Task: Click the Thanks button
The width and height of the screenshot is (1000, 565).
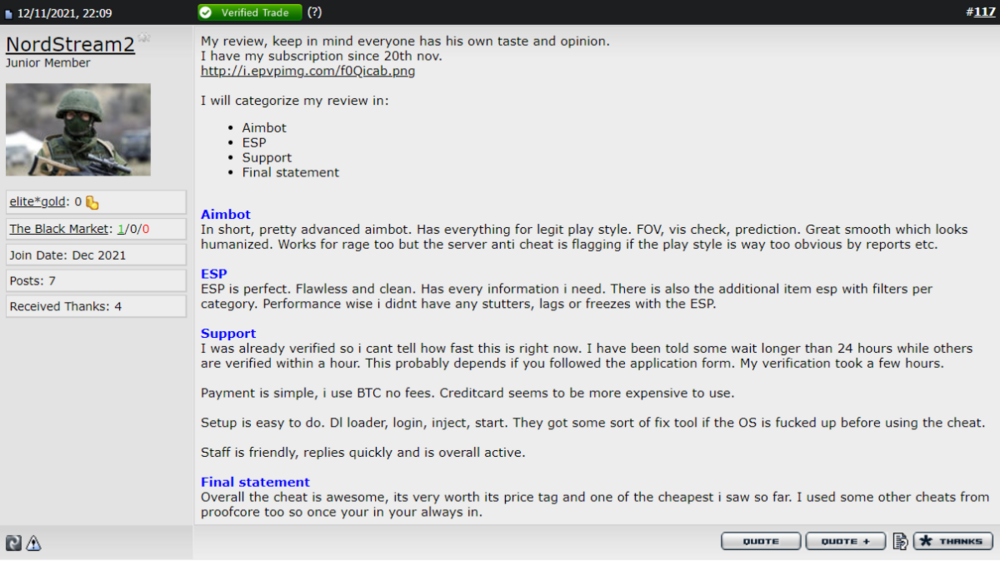Action: point(953,541)
